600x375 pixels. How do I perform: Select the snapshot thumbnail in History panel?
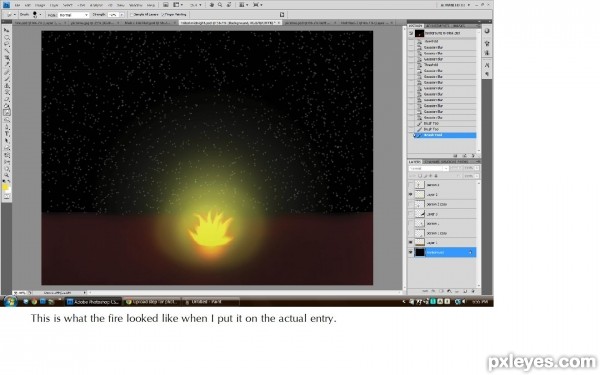point(420,34)
